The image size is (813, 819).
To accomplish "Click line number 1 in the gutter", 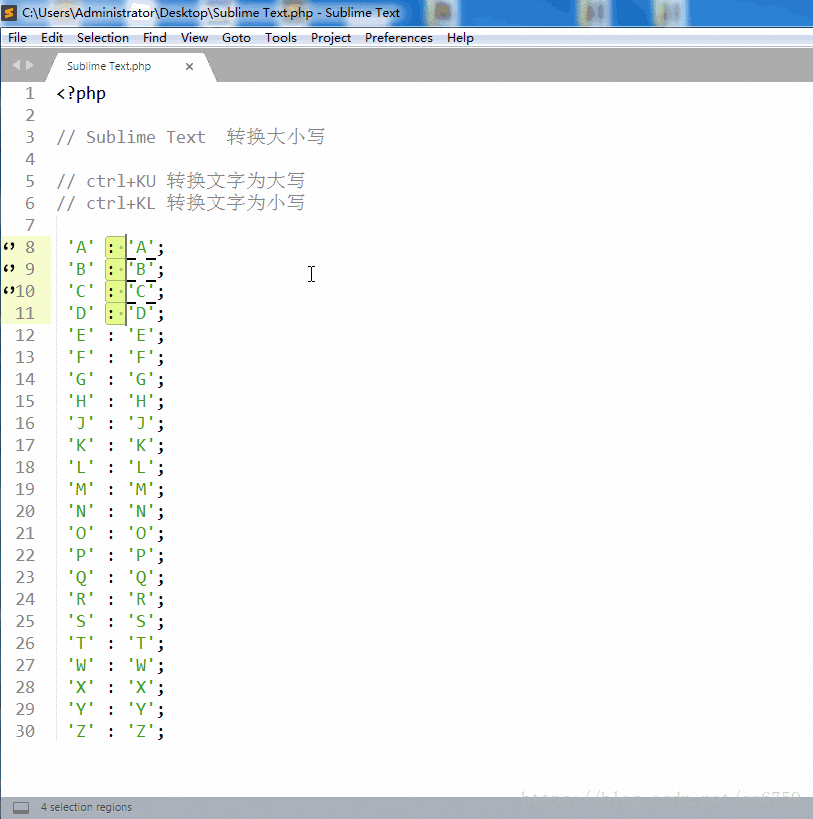I will (30, 93).
